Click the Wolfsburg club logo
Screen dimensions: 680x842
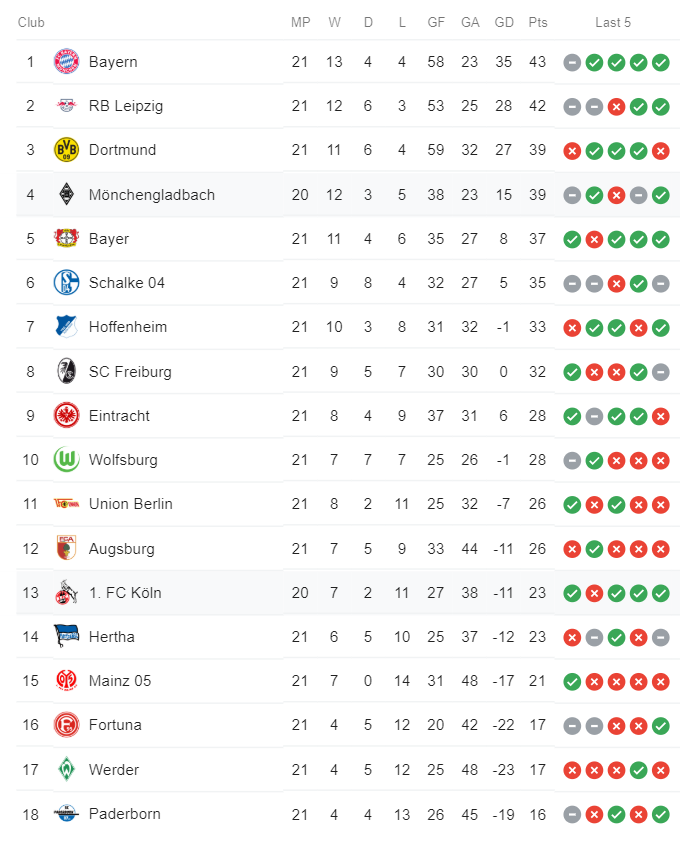tap(67, 460)
